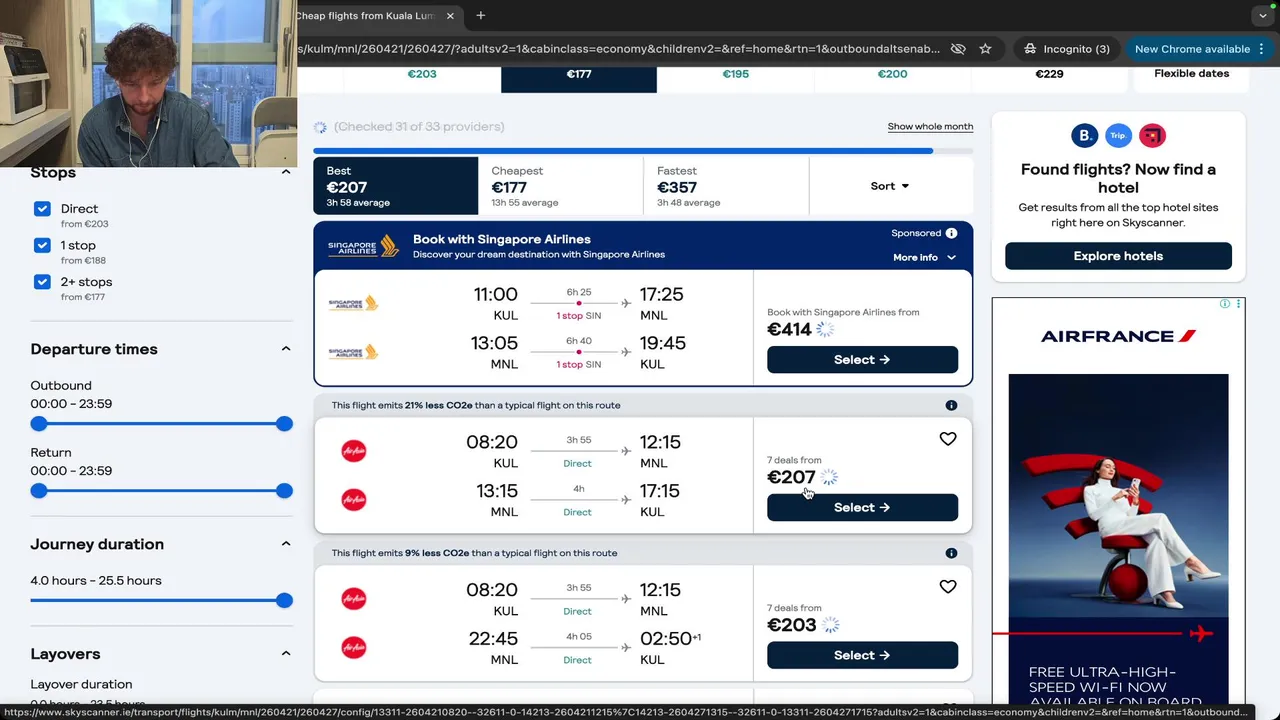This screenshot has height=720, width=1280.
Task: Select the AirAsia €207 flight
Action: [862, 508]
